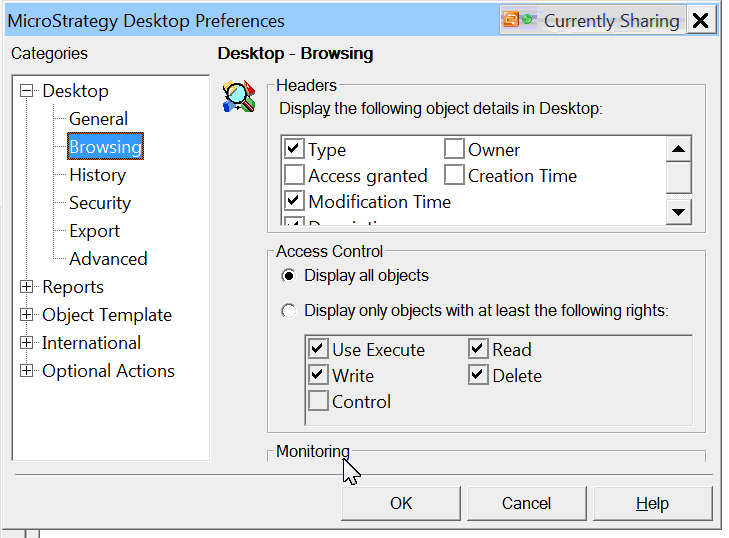Image resolution: width=729 pixels, height=538 pixels.
Task: Enable the Creation Time checkbox
Action: pos(454,175)
